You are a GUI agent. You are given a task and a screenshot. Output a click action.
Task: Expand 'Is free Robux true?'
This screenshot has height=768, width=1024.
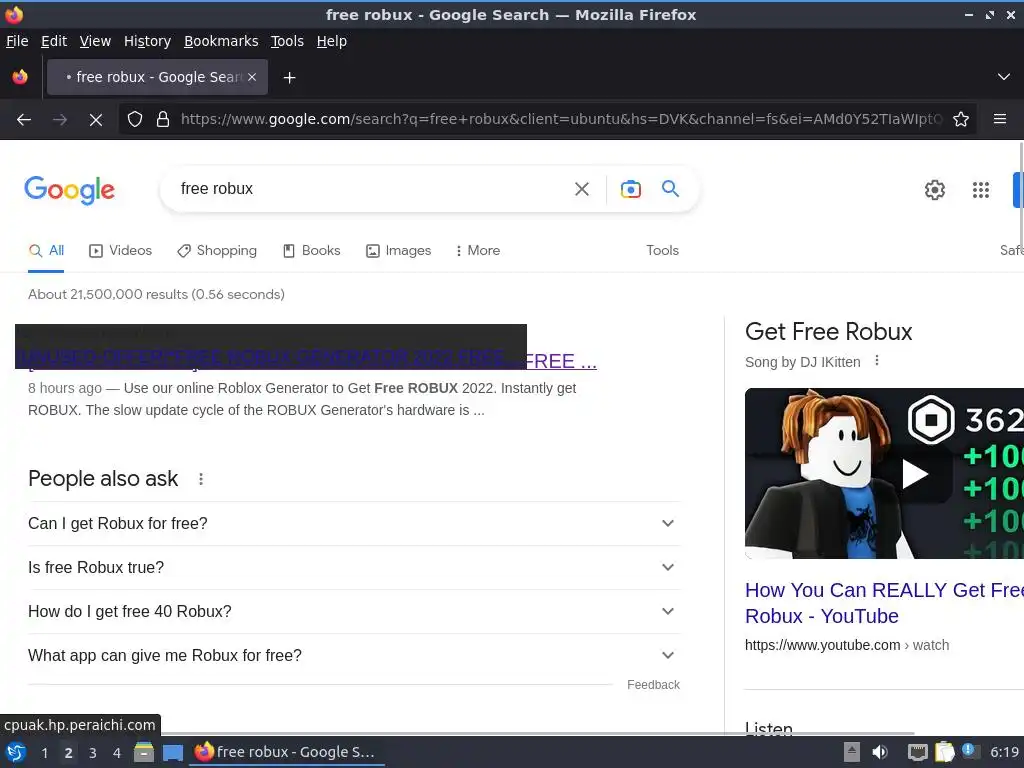tap(354, 568)
